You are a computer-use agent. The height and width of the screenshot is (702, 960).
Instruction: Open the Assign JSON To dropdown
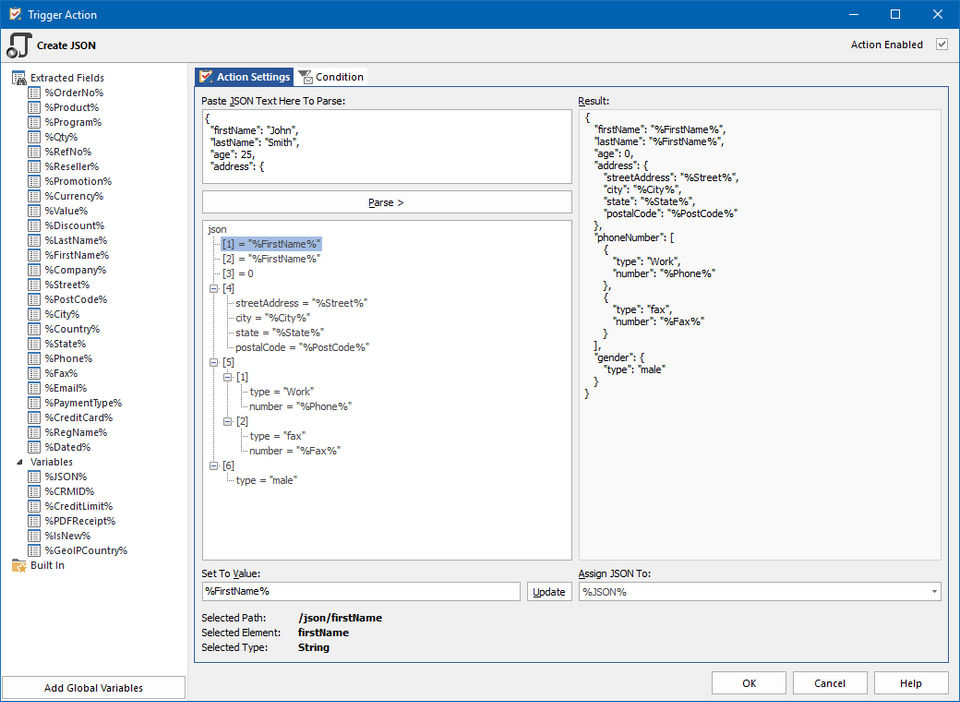point(934,592)
